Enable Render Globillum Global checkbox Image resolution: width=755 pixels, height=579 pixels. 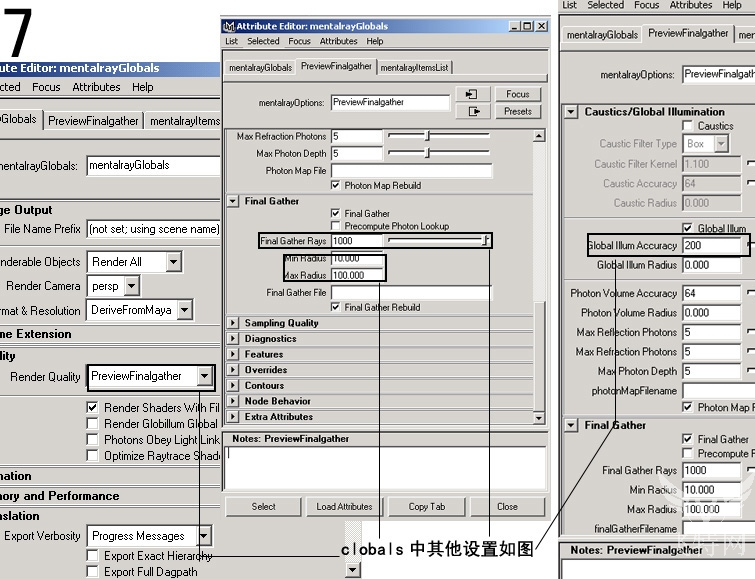[x=92, y=423]
